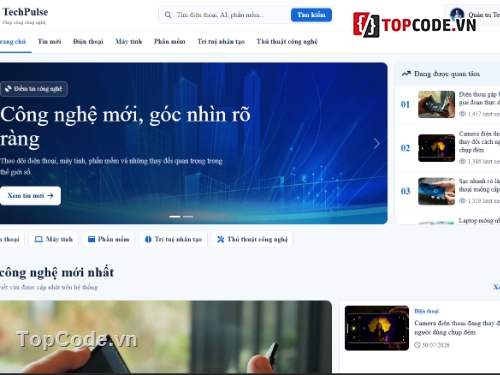Viewport: 500px width, 375px height.
Task: Open the Tin mới menu item
Action: 49,42
